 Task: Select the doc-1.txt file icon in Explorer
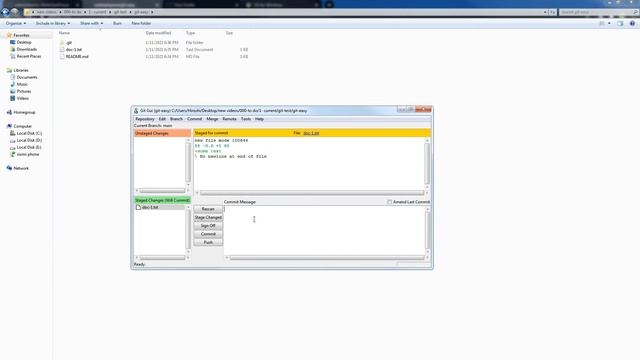pyautogui.click(x=62, y=49)
